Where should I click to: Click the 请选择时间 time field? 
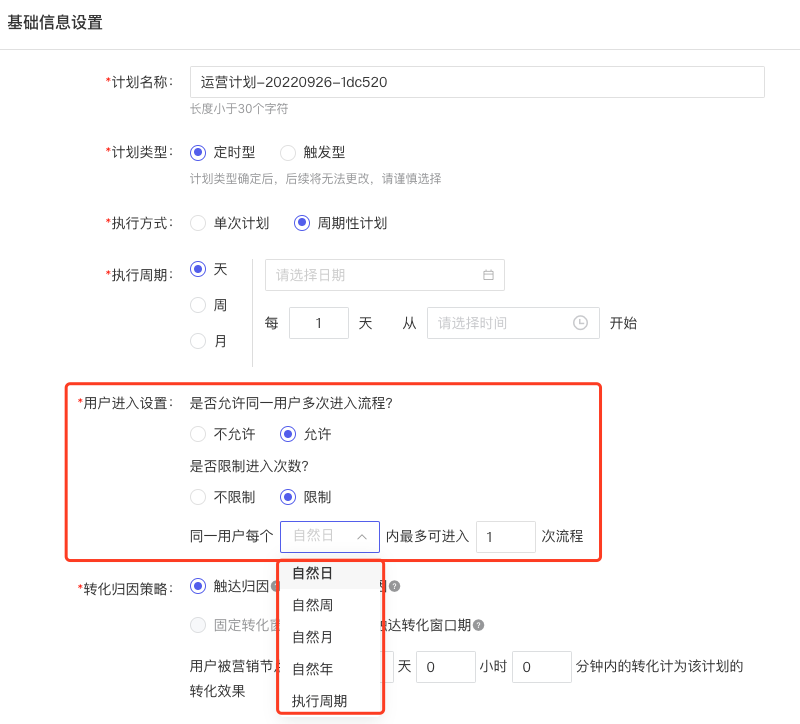tap(500, 322)
